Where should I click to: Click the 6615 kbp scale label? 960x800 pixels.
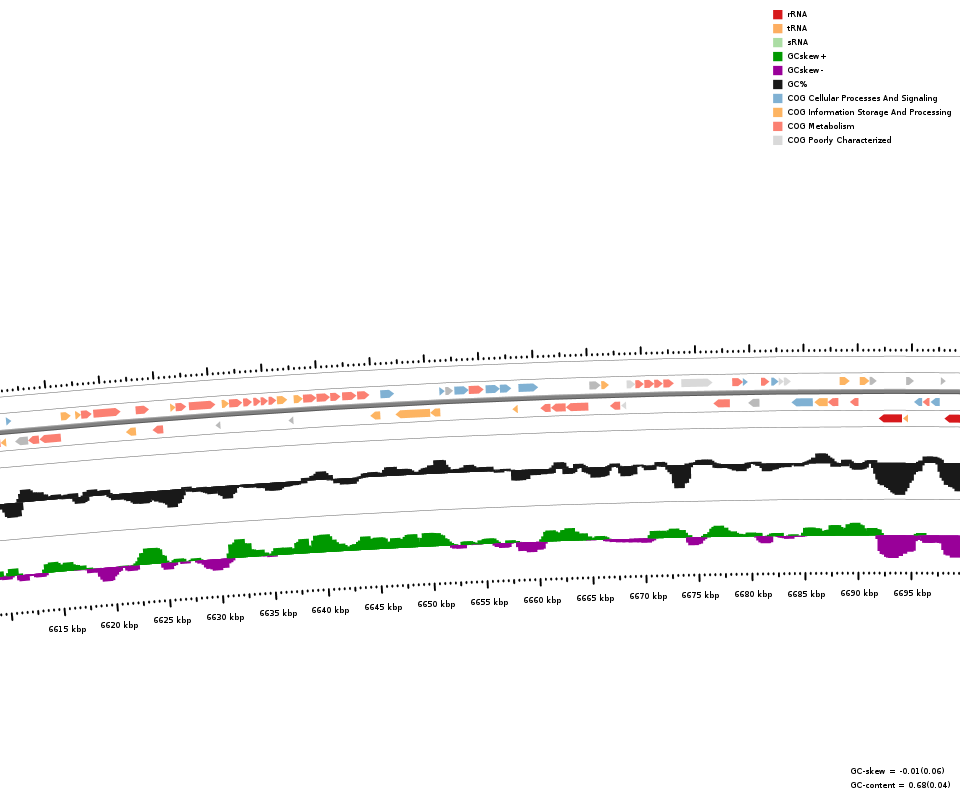pos(67,629)
